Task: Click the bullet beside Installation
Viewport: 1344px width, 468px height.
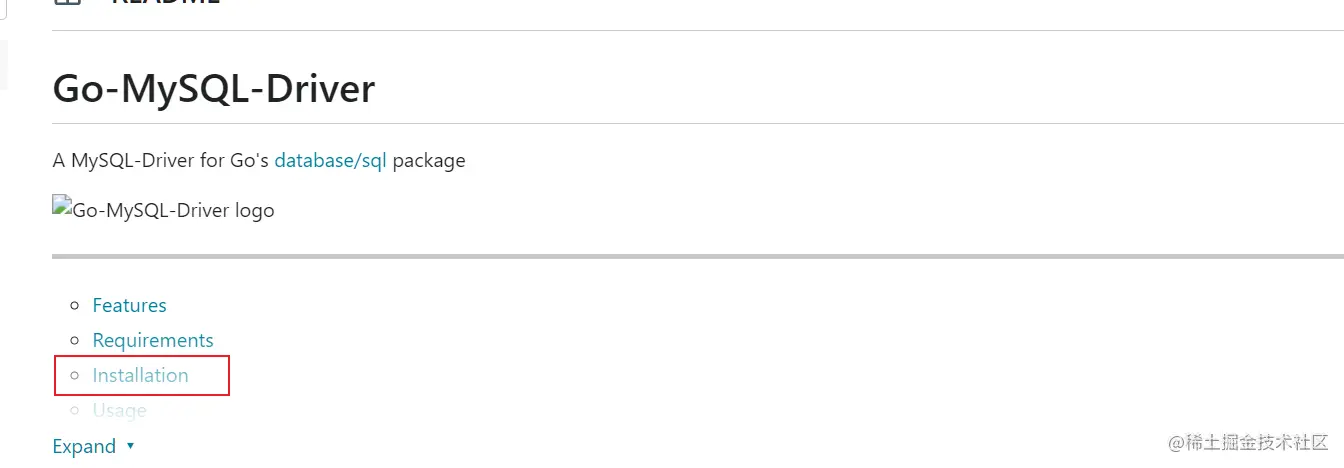Action: [73, 376]
